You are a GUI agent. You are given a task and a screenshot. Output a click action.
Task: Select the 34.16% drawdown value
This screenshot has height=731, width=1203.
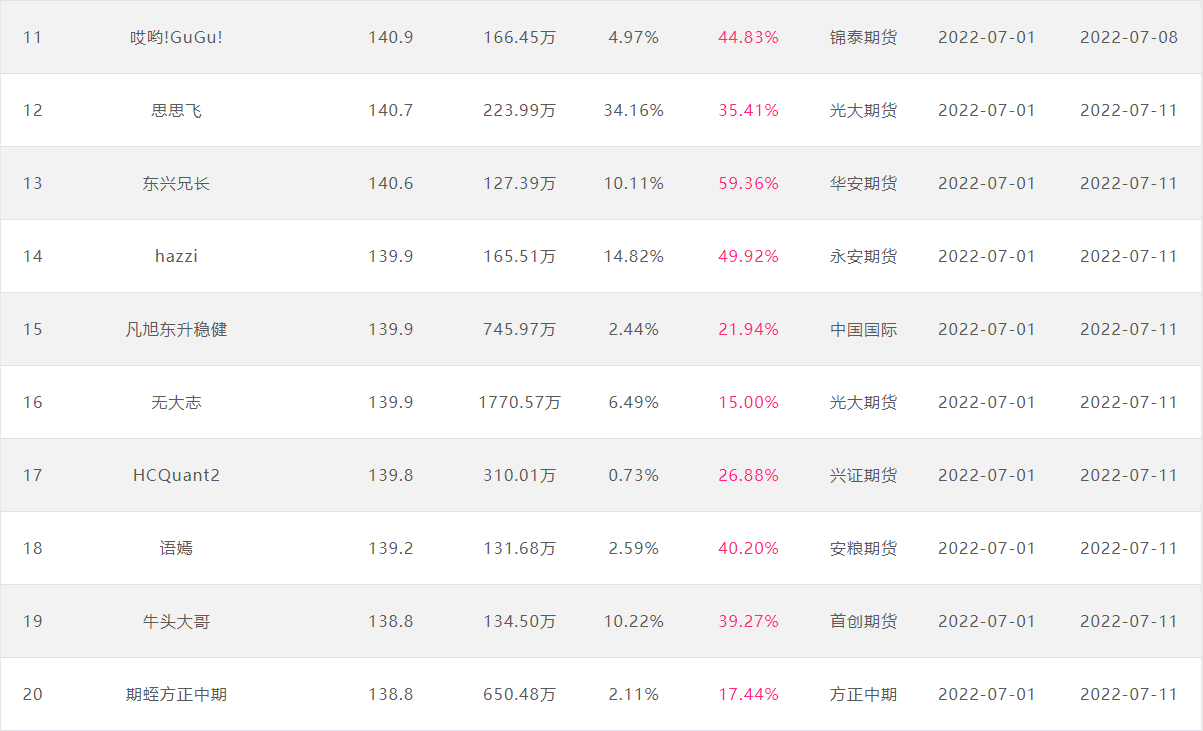tap(633, 110)
